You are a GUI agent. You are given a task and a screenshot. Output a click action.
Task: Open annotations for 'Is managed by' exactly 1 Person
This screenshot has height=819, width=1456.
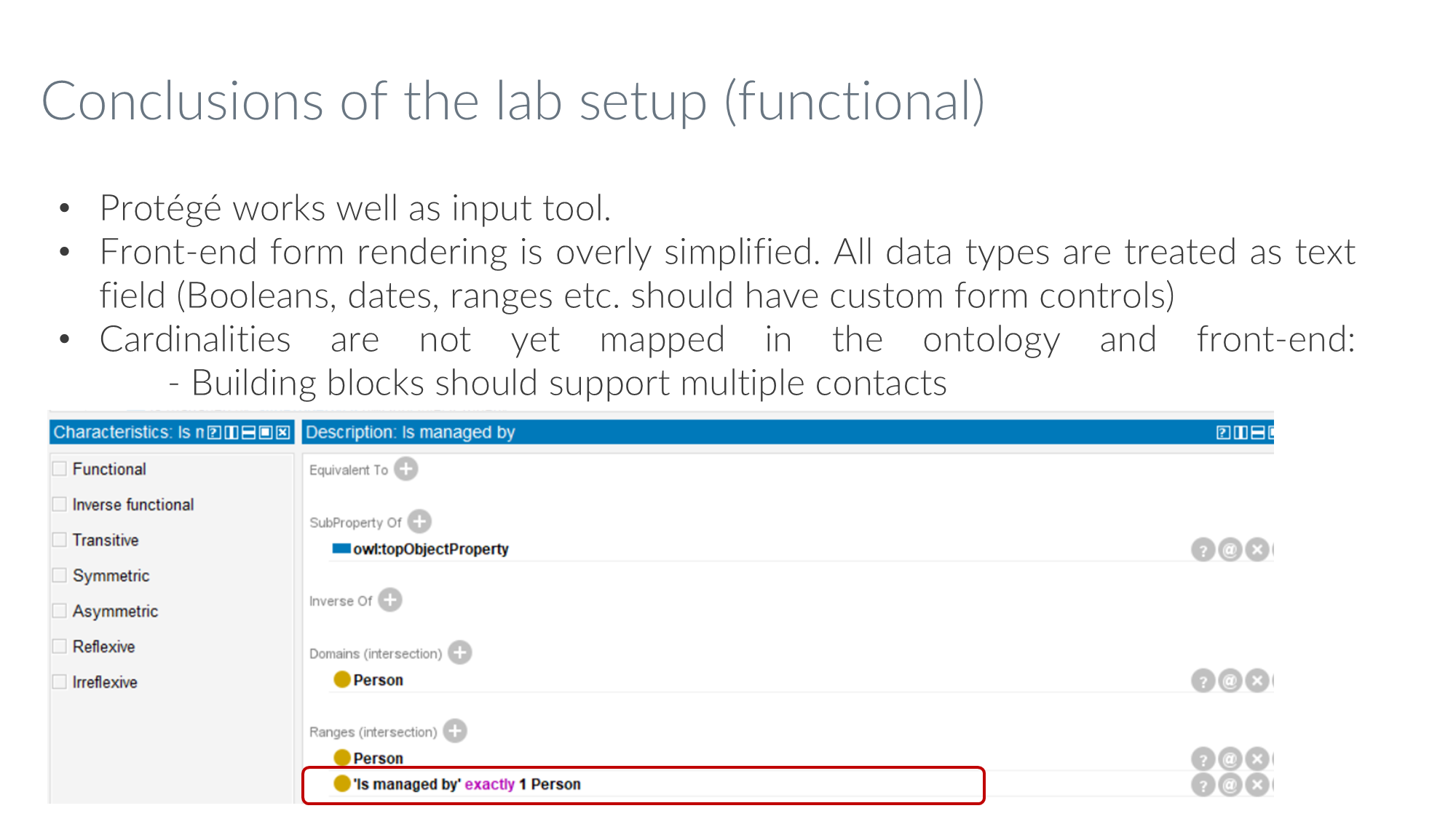click(x=1230, y=785)
